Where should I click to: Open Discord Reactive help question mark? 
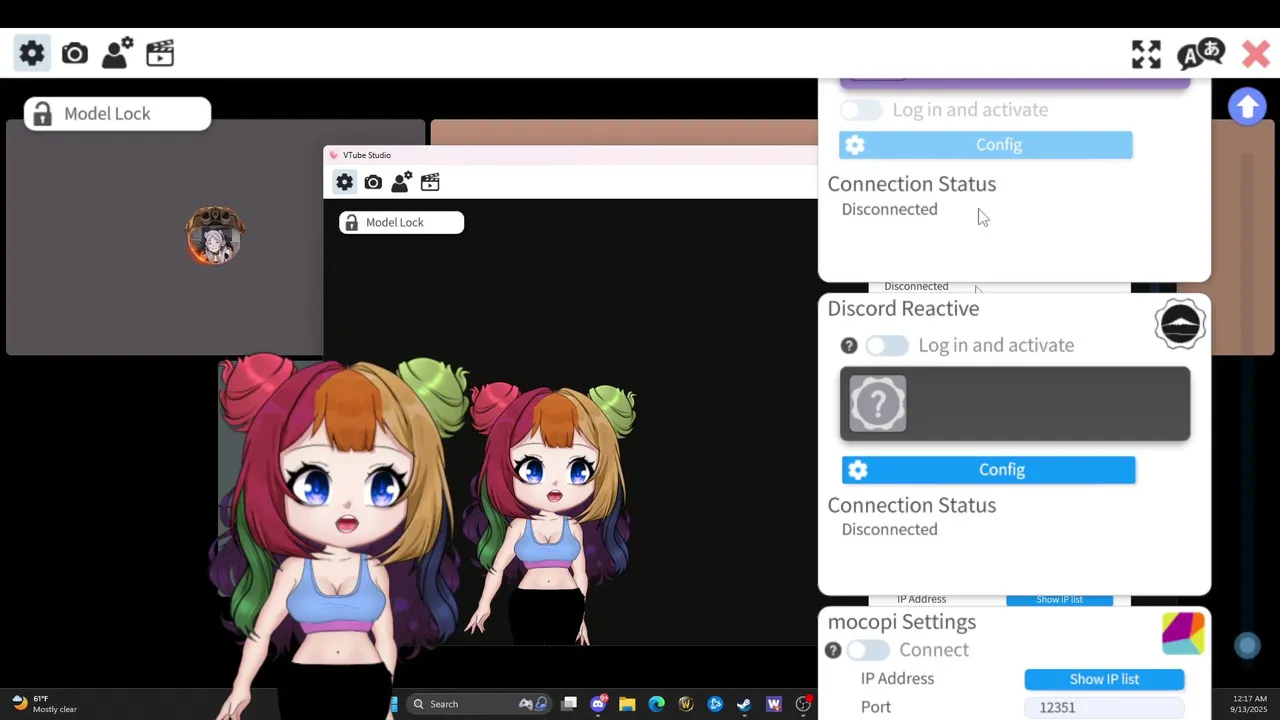click(x=849, y=345)
